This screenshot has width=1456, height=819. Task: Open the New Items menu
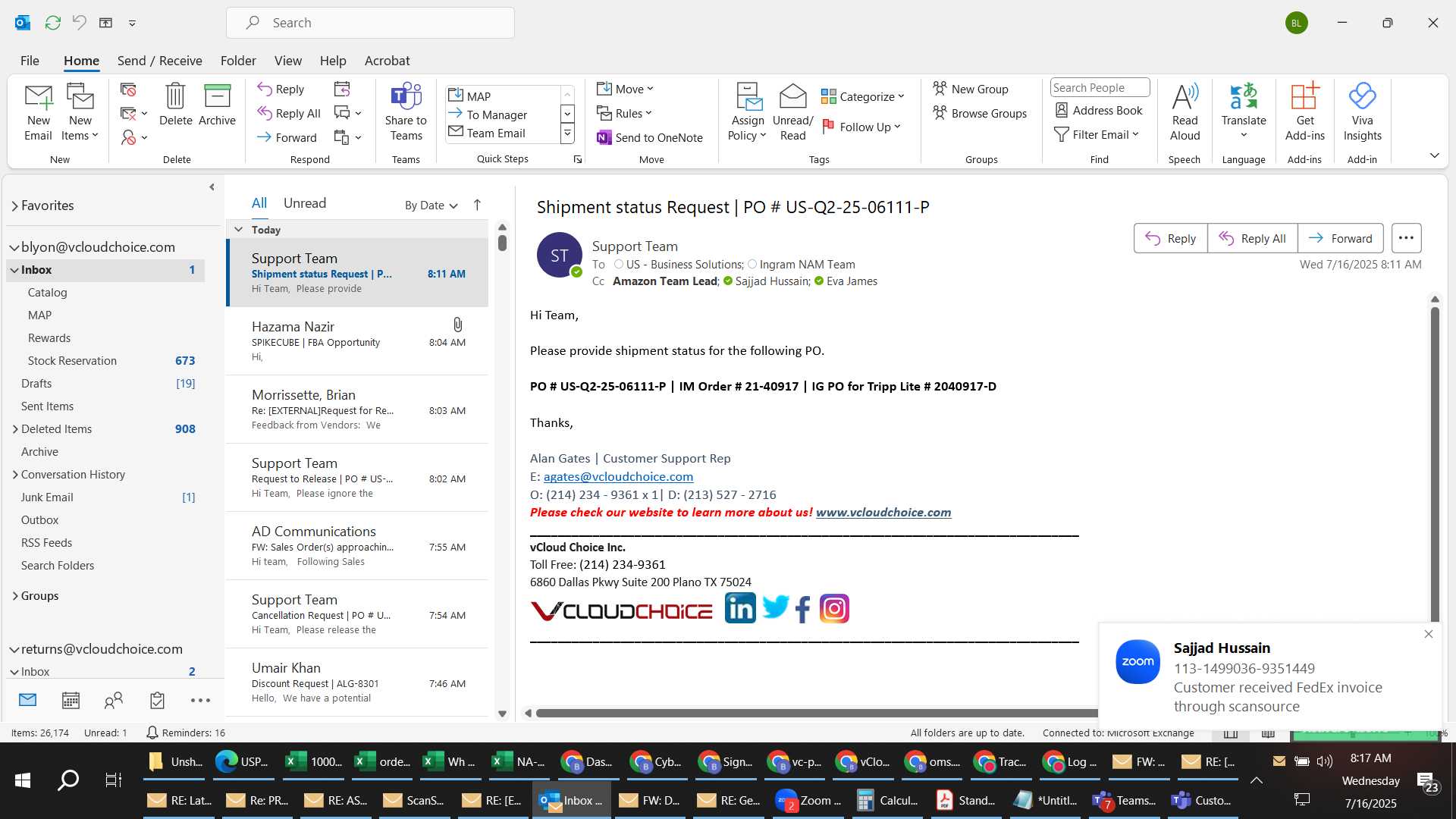(80, 111)
